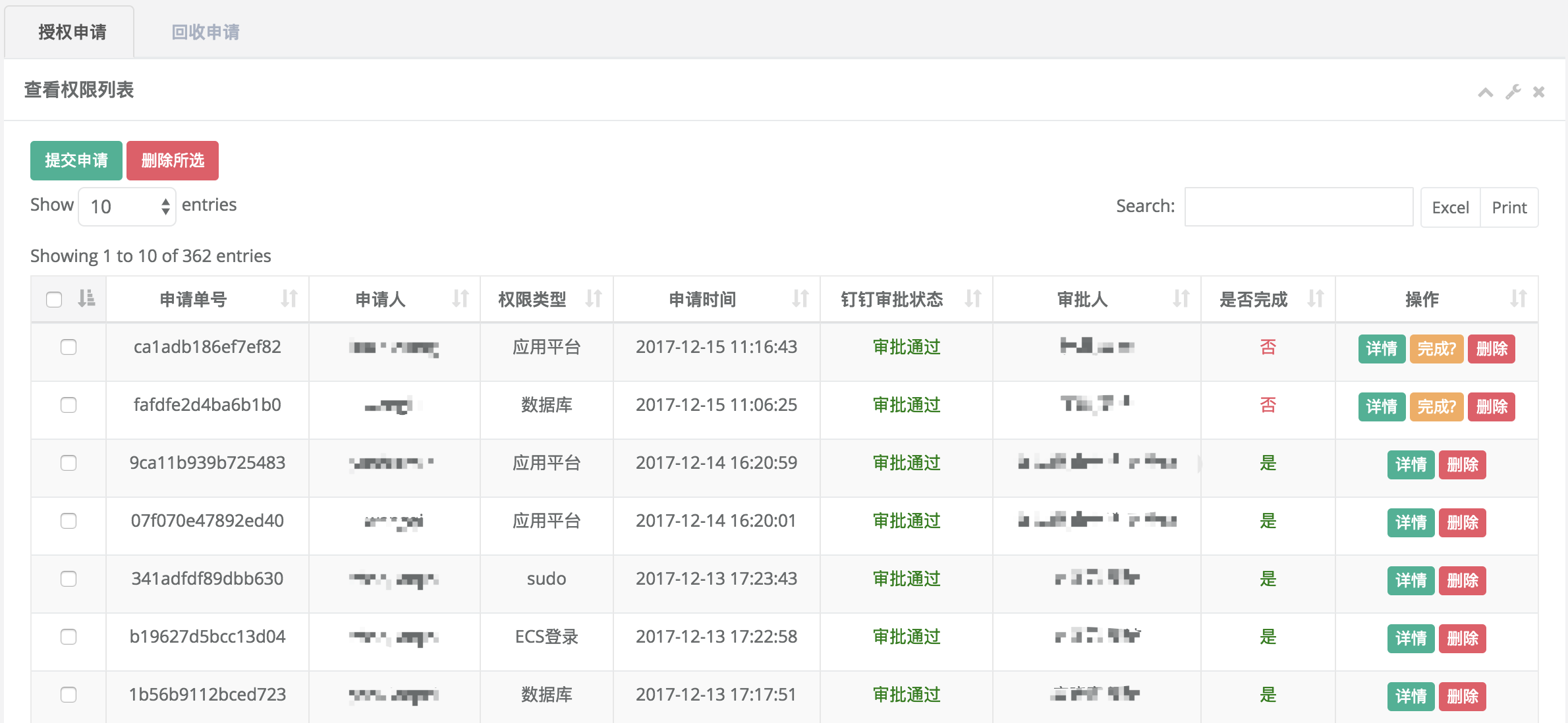Screen dimensions: 1568x723
Task: Click the 申请单号 column header label
Action: coord(193,300)
